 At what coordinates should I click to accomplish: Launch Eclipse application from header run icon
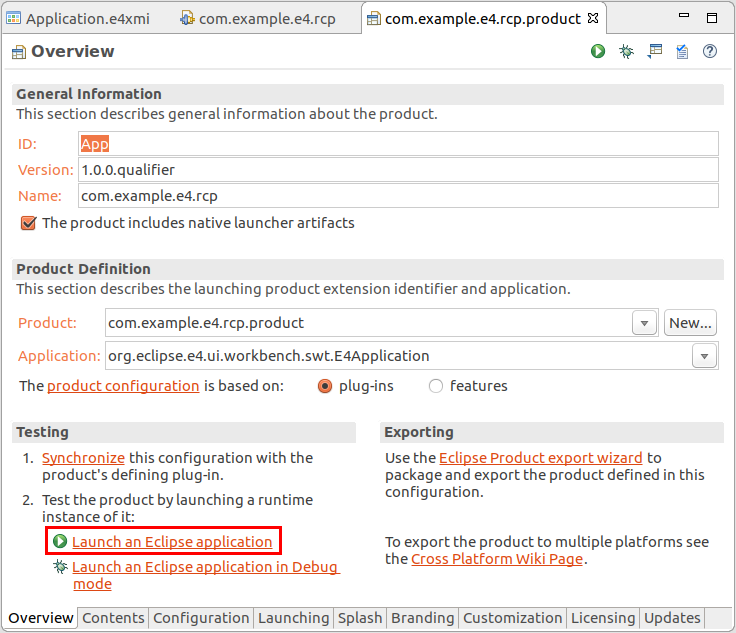pyautogui.click(x=598, y=51)
